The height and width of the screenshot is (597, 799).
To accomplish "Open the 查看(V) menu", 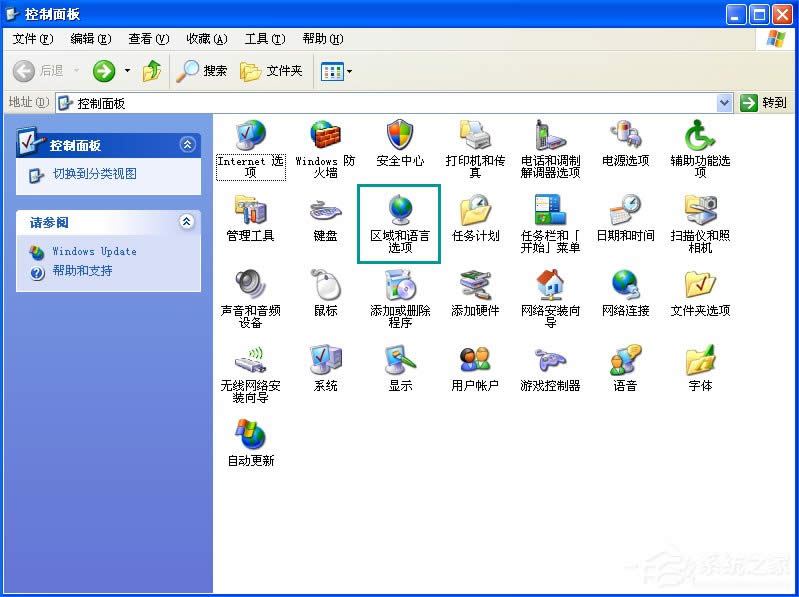I will click(x=147, y=39).
